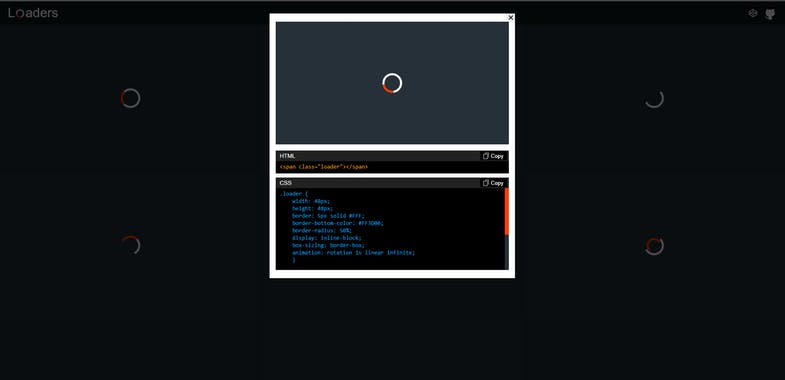Open the GitHub repository icon
Screen dimensions: 785x380
click(770, 14)
